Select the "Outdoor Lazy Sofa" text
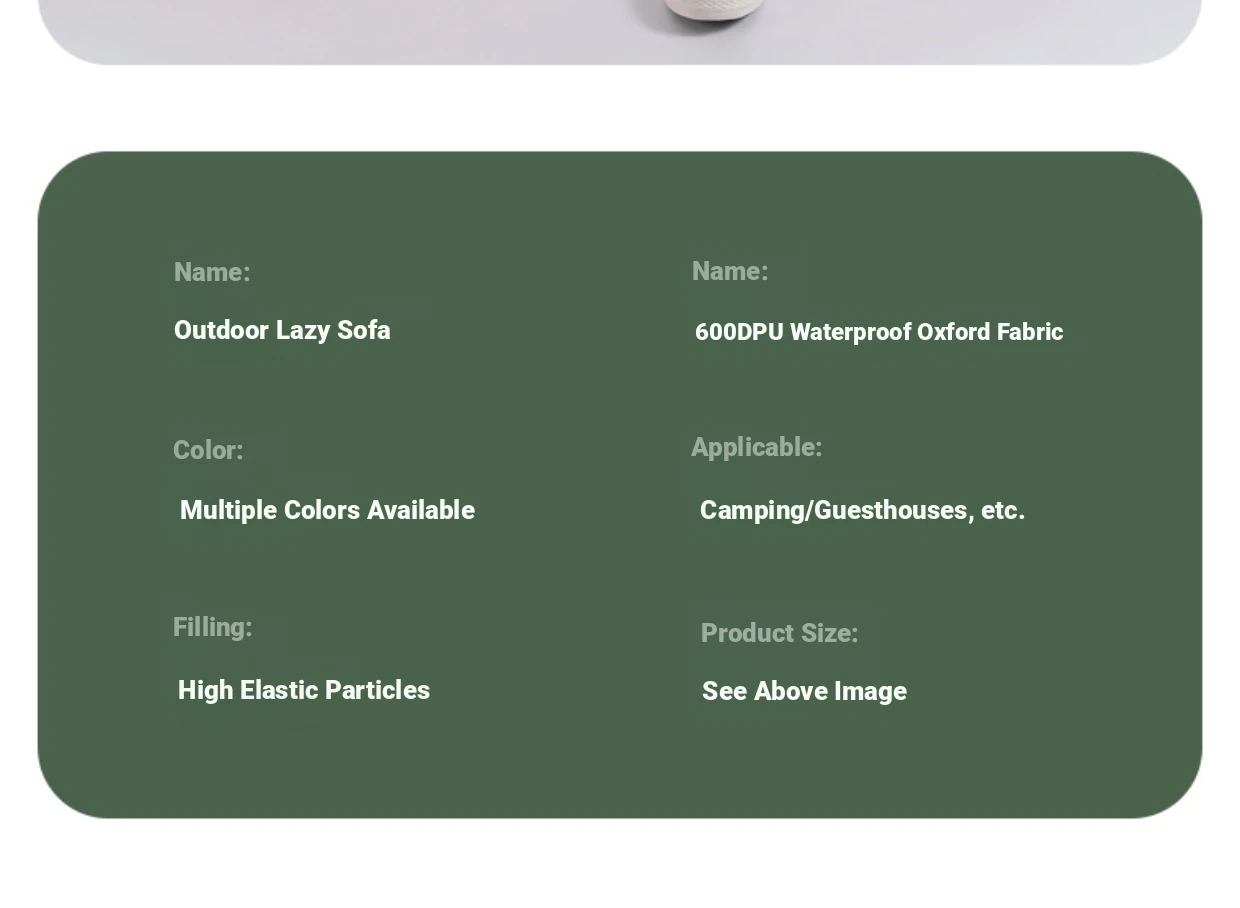 [x=282, y=331]
